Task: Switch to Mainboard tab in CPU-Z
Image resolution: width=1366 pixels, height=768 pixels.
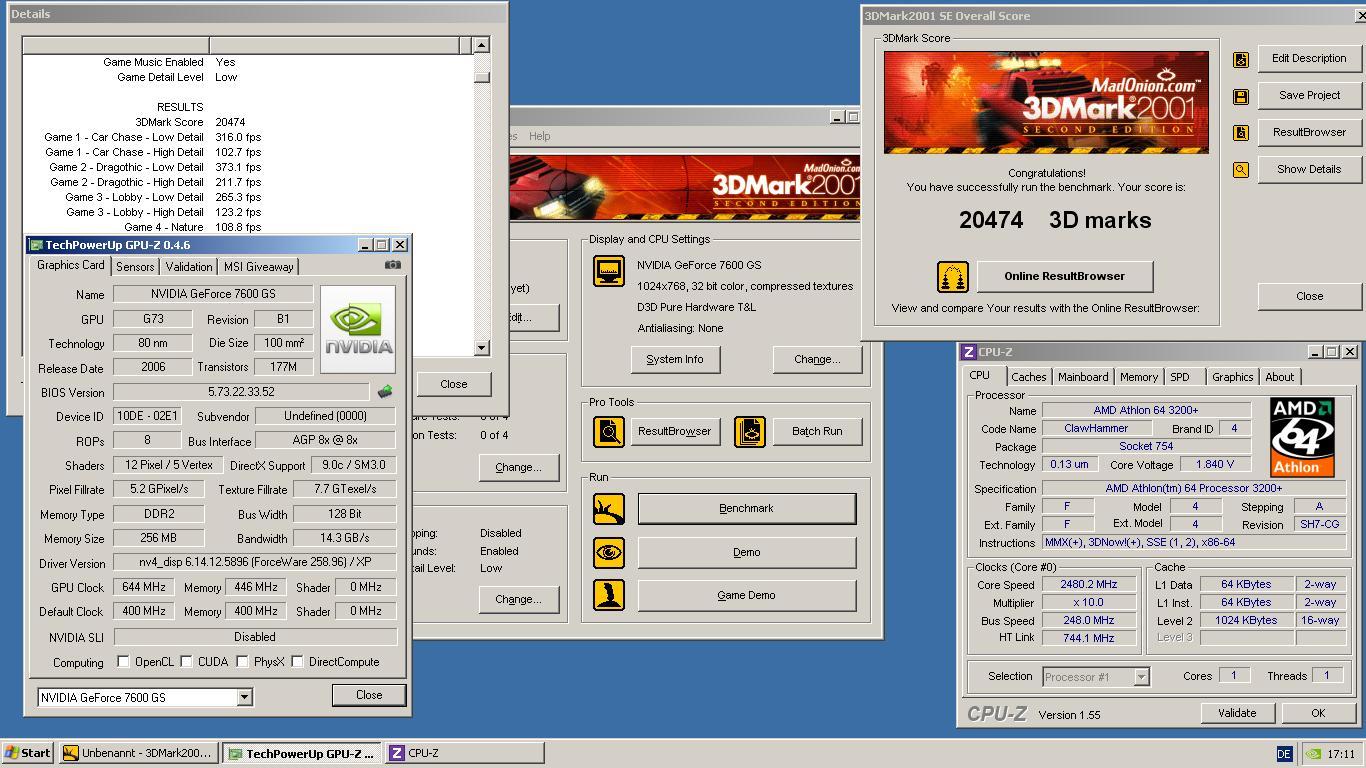Action: [1083, 377]
